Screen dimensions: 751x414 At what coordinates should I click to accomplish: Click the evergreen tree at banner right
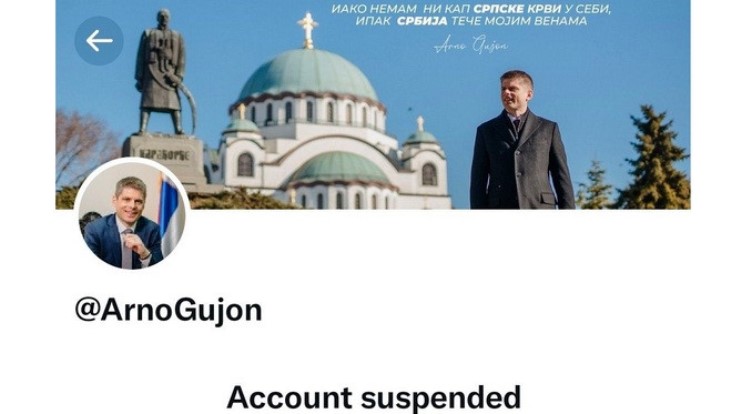coord(655,158)
